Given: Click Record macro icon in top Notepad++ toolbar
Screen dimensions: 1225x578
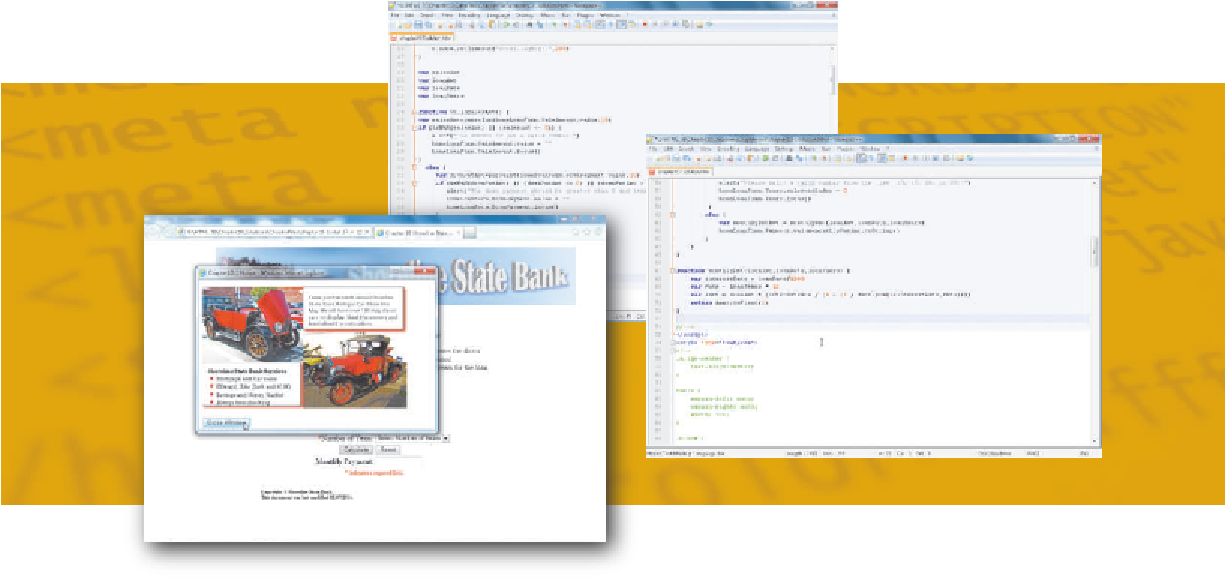Looking at the screenshot, I should click(645, 24).
